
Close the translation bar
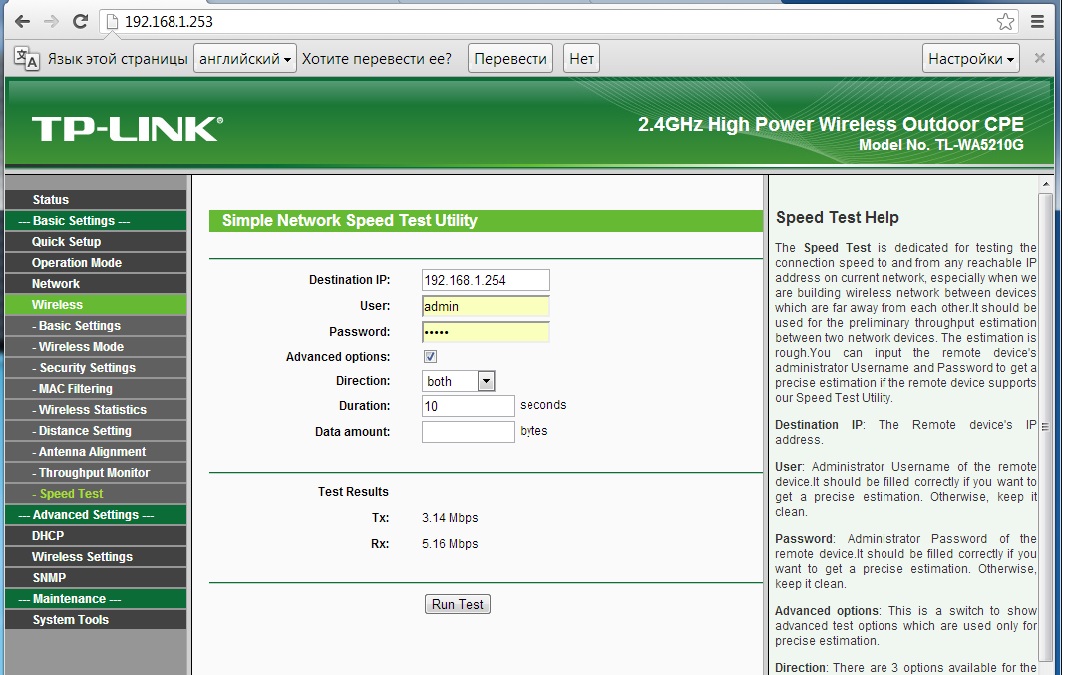(1039, 58)
